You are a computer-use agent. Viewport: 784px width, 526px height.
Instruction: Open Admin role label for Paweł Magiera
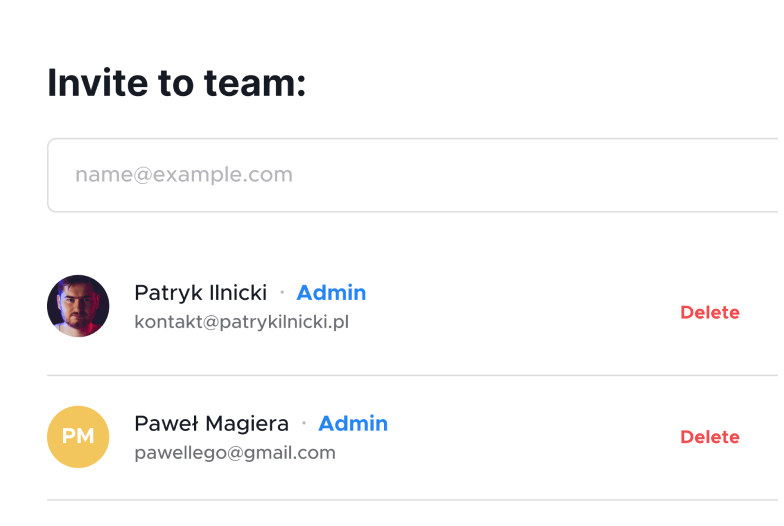353,423
